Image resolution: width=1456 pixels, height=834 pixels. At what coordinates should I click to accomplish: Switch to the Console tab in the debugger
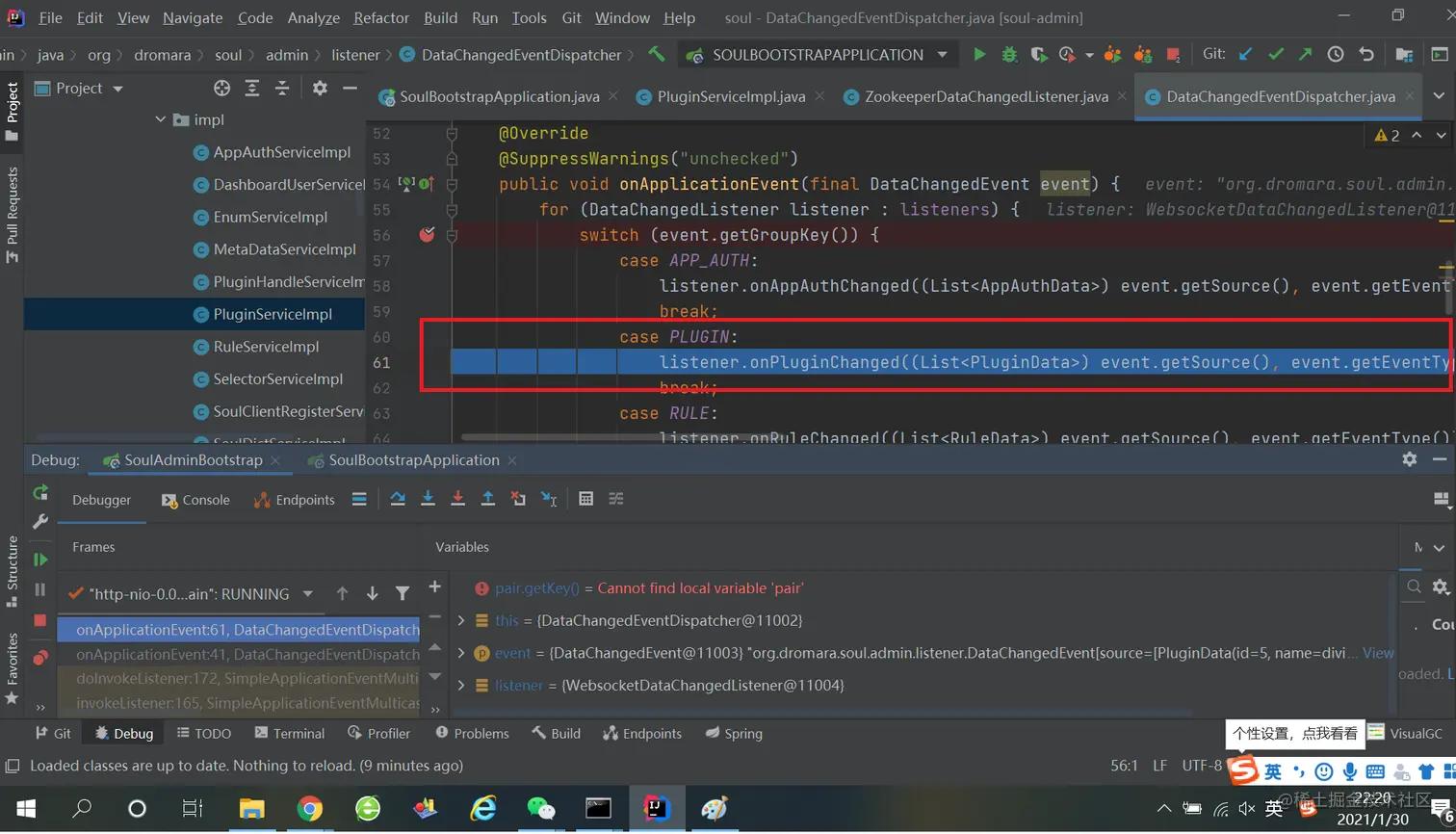click(x=195, y=500)
